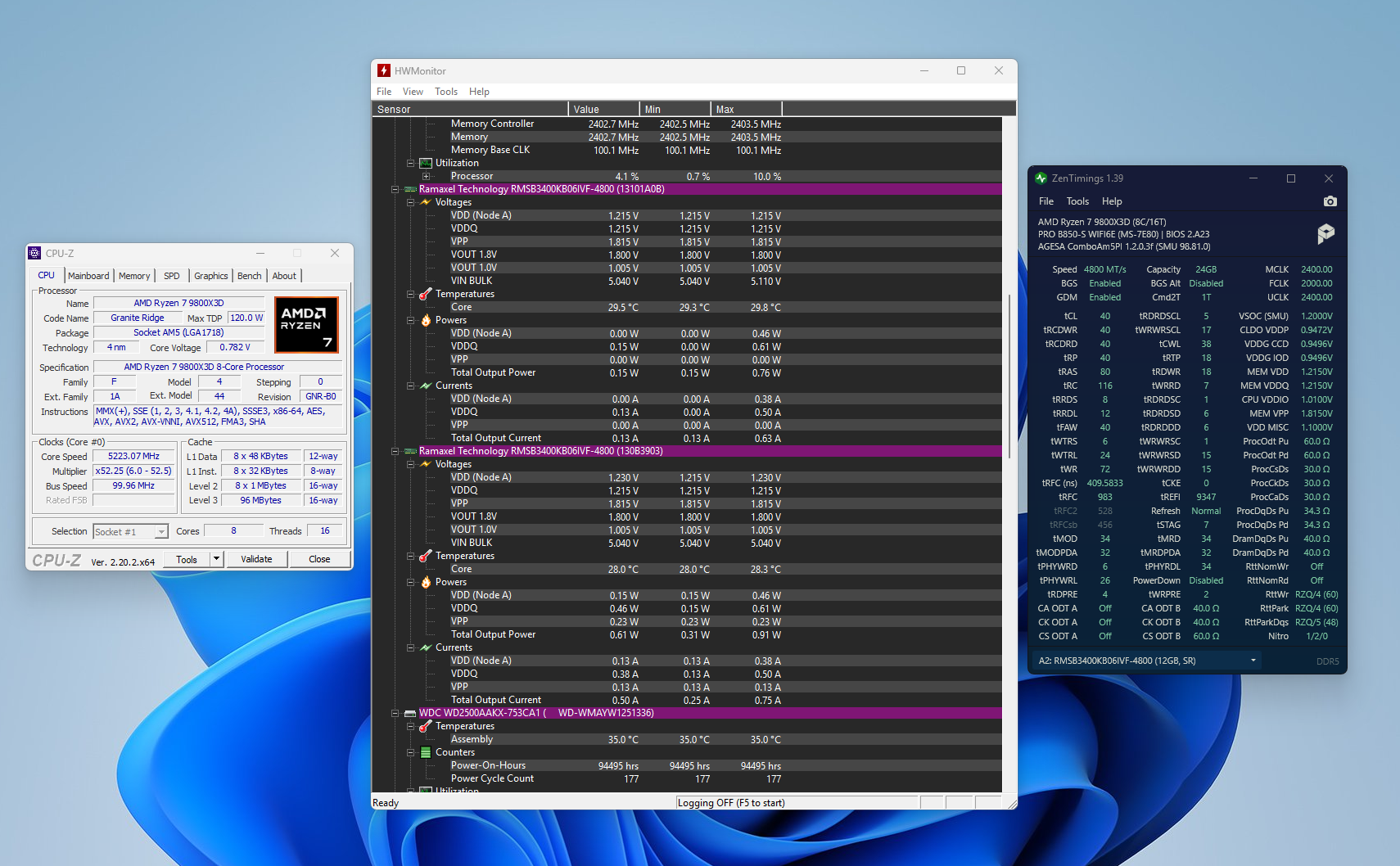The width and height of the screenshot is (1400, 866).
Task: Click the ZenTimings hexagon logo icon
Action: click(1325, 234)
